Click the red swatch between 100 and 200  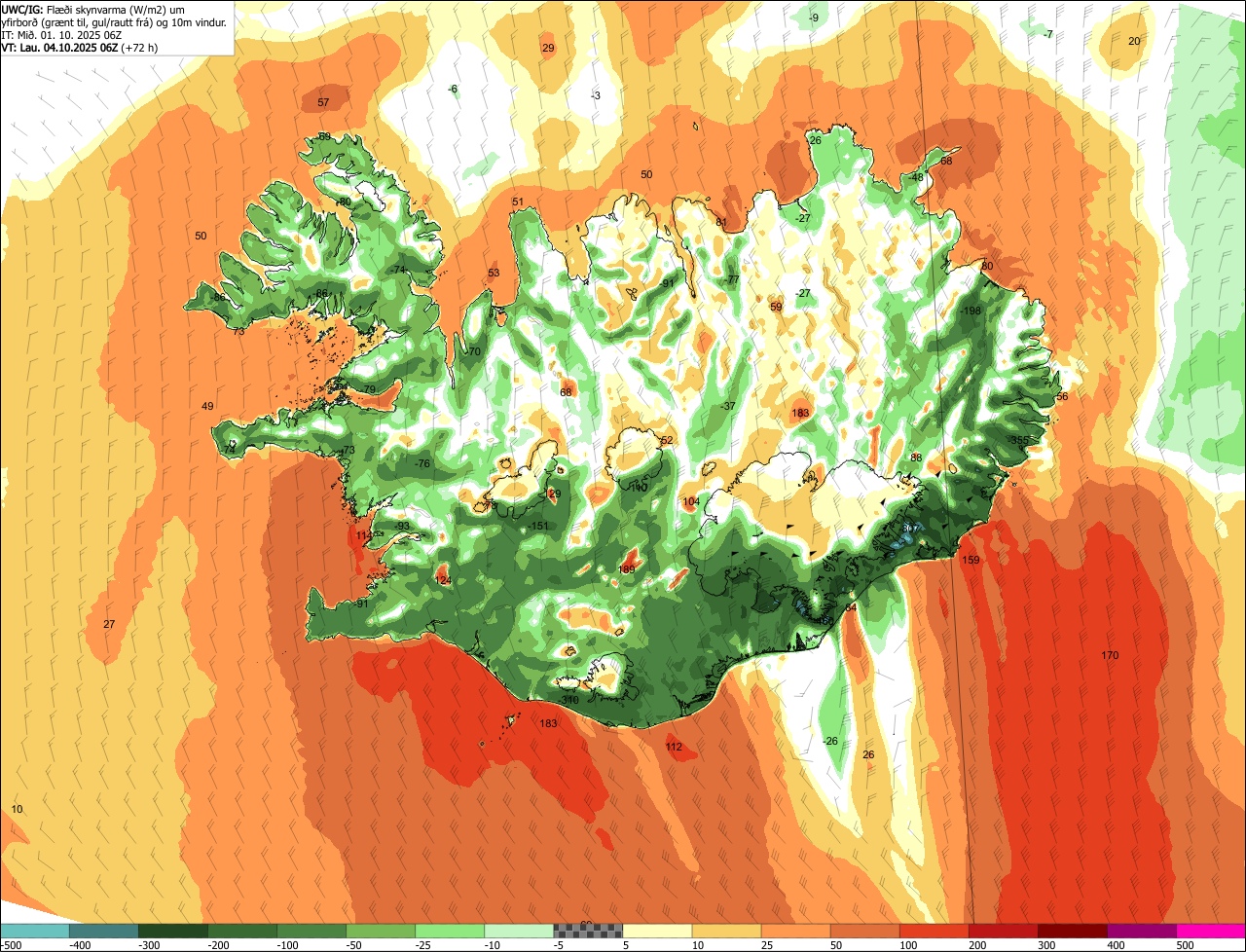934,932
